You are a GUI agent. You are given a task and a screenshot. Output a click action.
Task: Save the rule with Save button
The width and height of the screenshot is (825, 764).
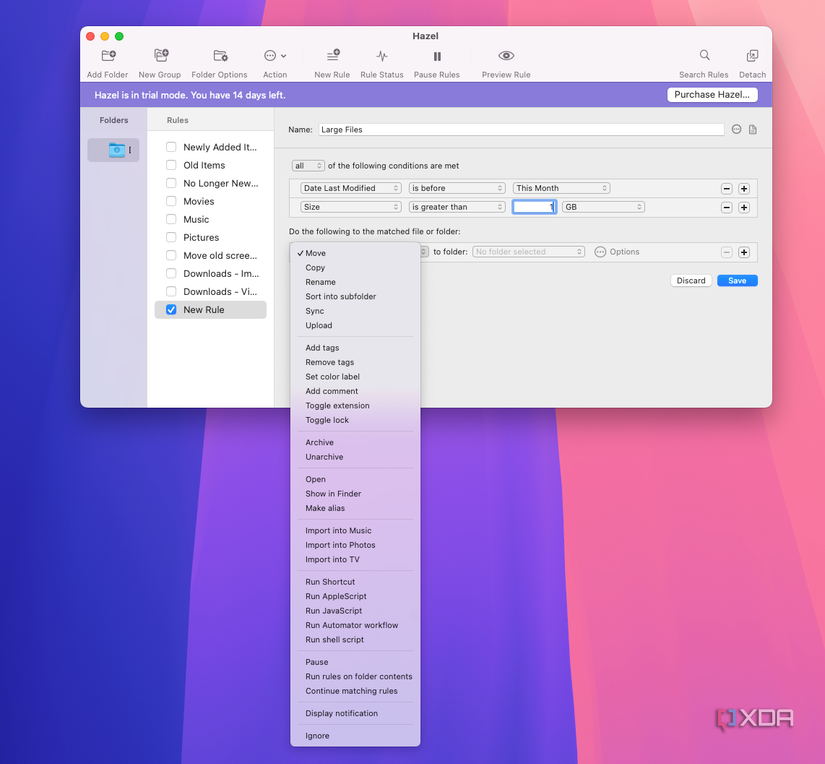(737, 280)
